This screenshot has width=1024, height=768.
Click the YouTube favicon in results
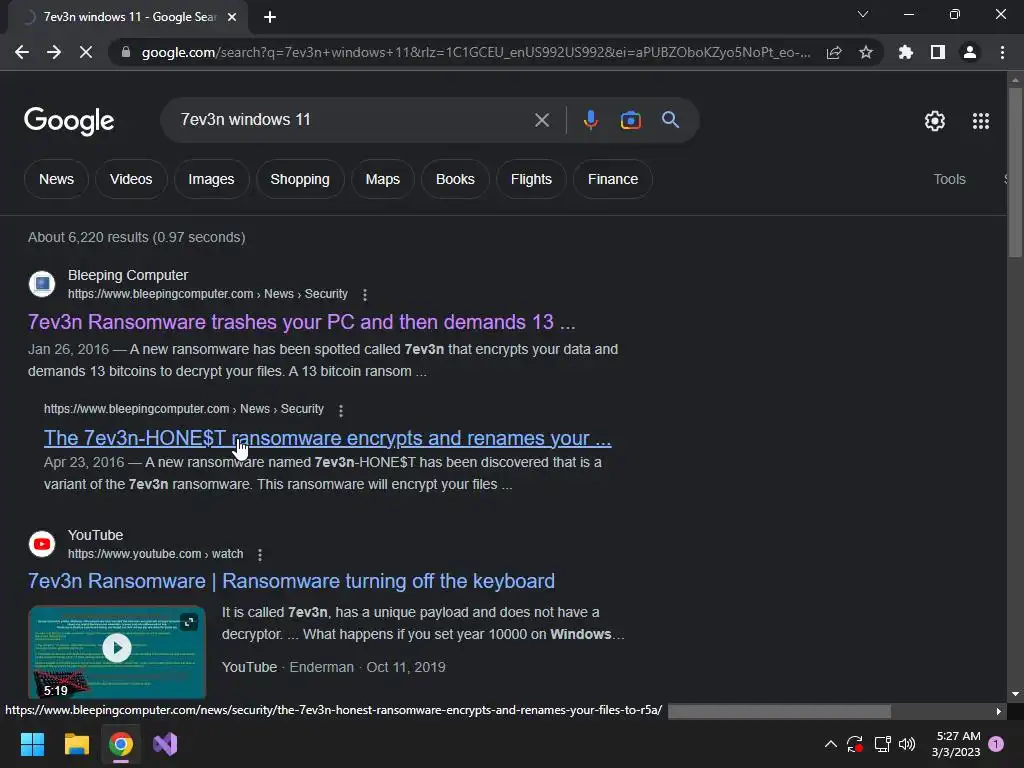pos(42,544)
